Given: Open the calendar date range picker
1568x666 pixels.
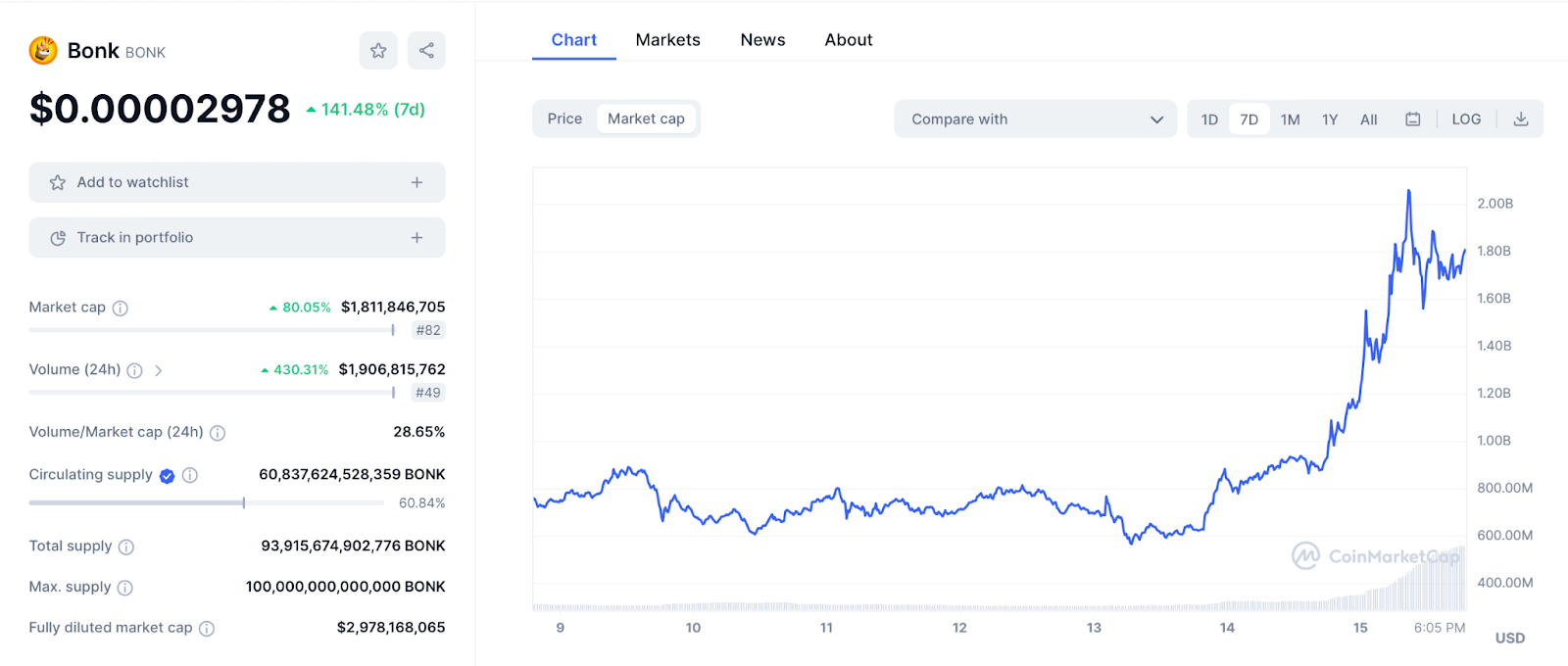Looking at the screenshot, I should tap(1413, 119).
